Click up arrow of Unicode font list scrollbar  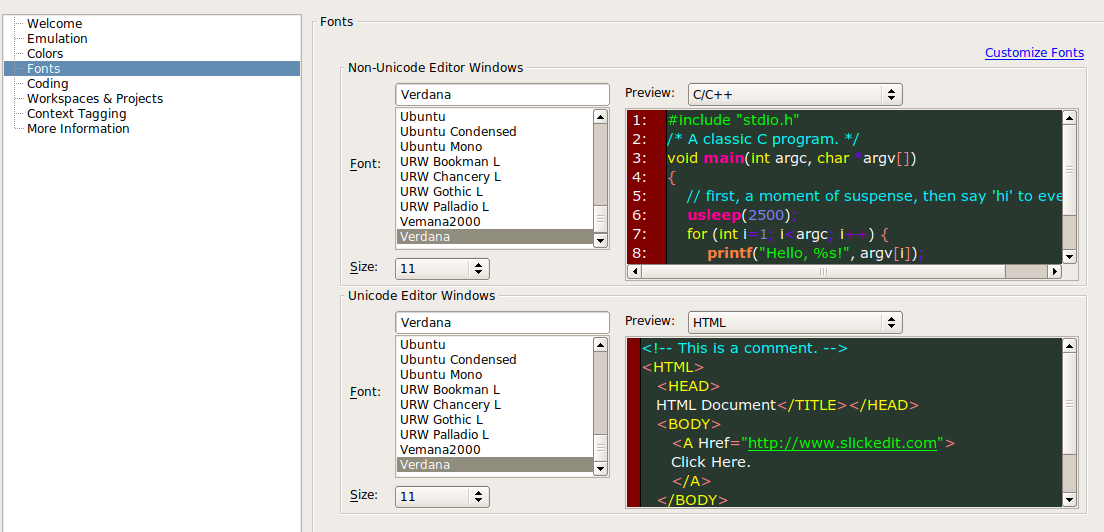pyautogui.click(x=600, y=345)
